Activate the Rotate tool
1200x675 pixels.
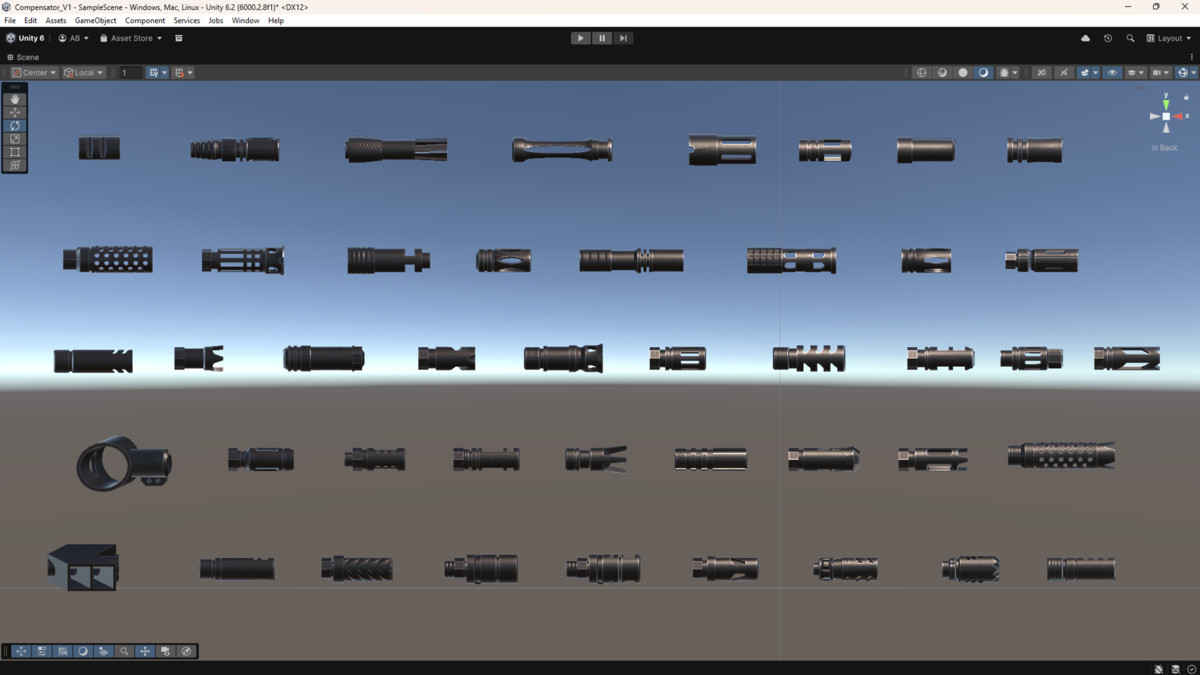[x=15, y=126]
